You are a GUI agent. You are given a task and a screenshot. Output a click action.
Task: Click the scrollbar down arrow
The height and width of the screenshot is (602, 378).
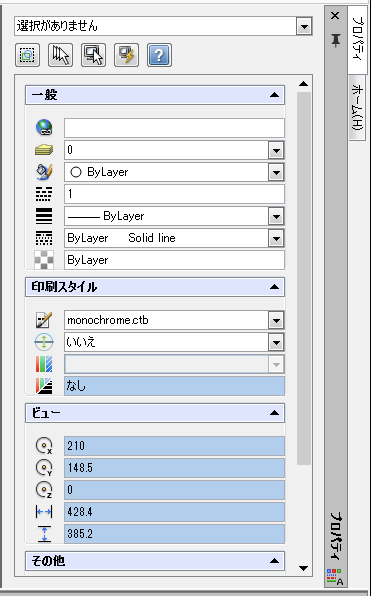pyautogui.click(x=304, y=569)
